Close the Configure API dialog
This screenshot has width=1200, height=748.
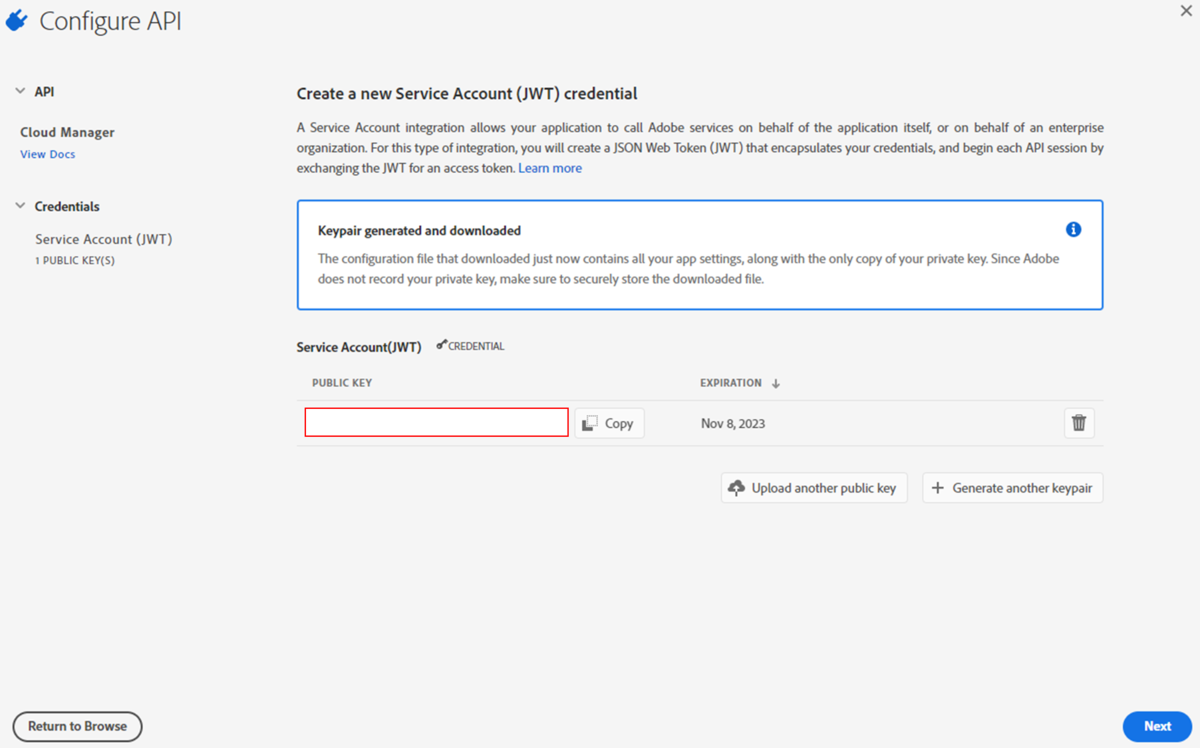point(1186,10)
